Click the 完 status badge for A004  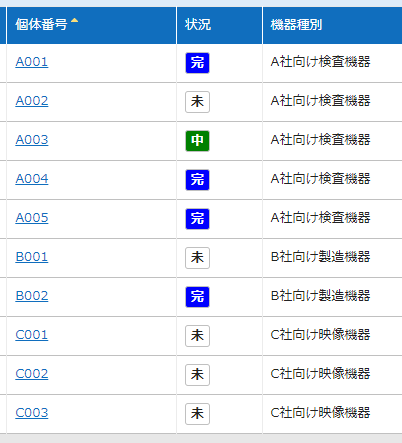pos(197,180)
